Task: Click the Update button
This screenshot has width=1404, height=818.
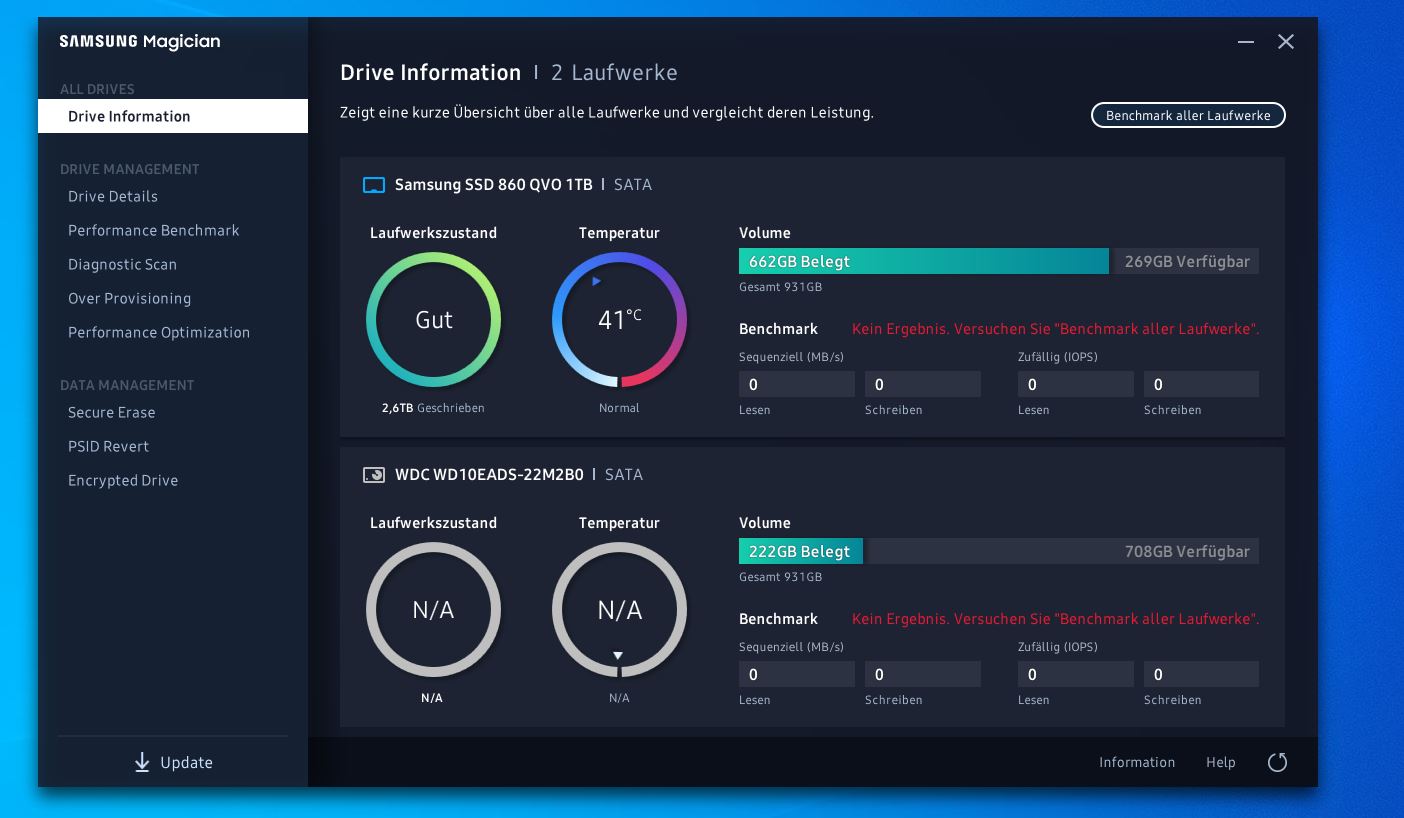Action: click(173, 763)
